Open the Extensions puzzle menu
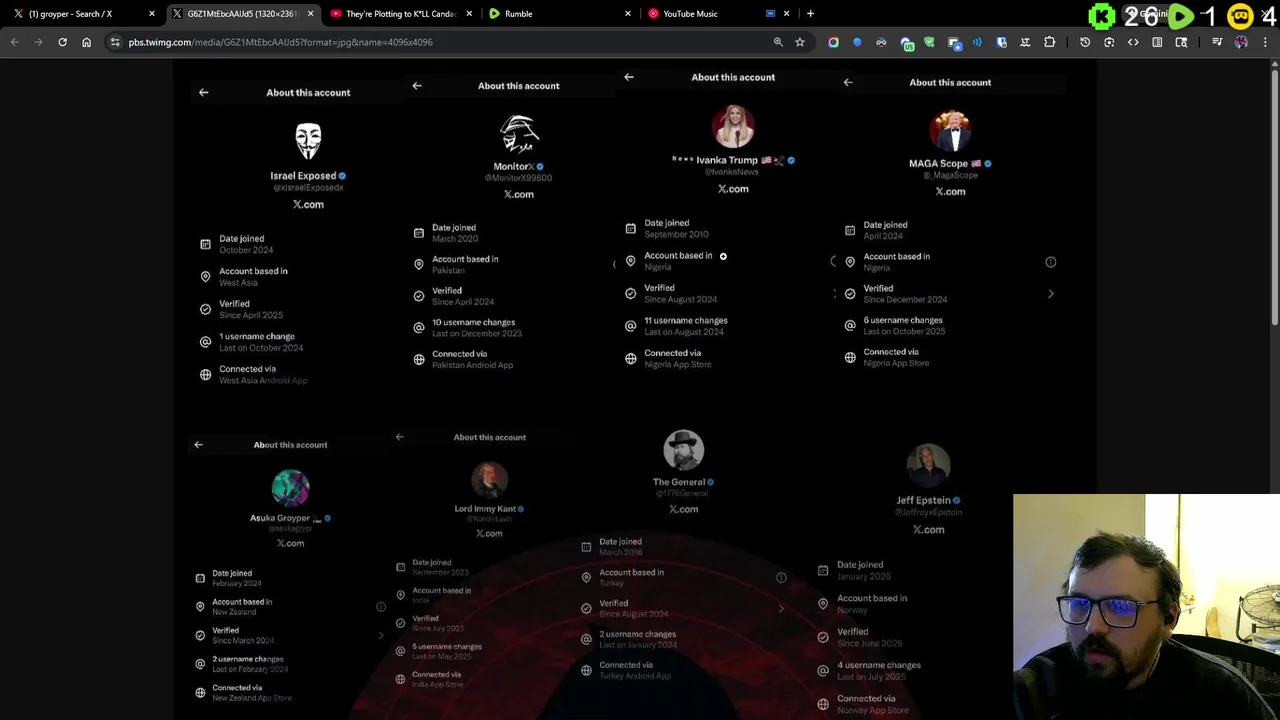The height and width of the screenshot is (720, 1280). coord(1049,42)
